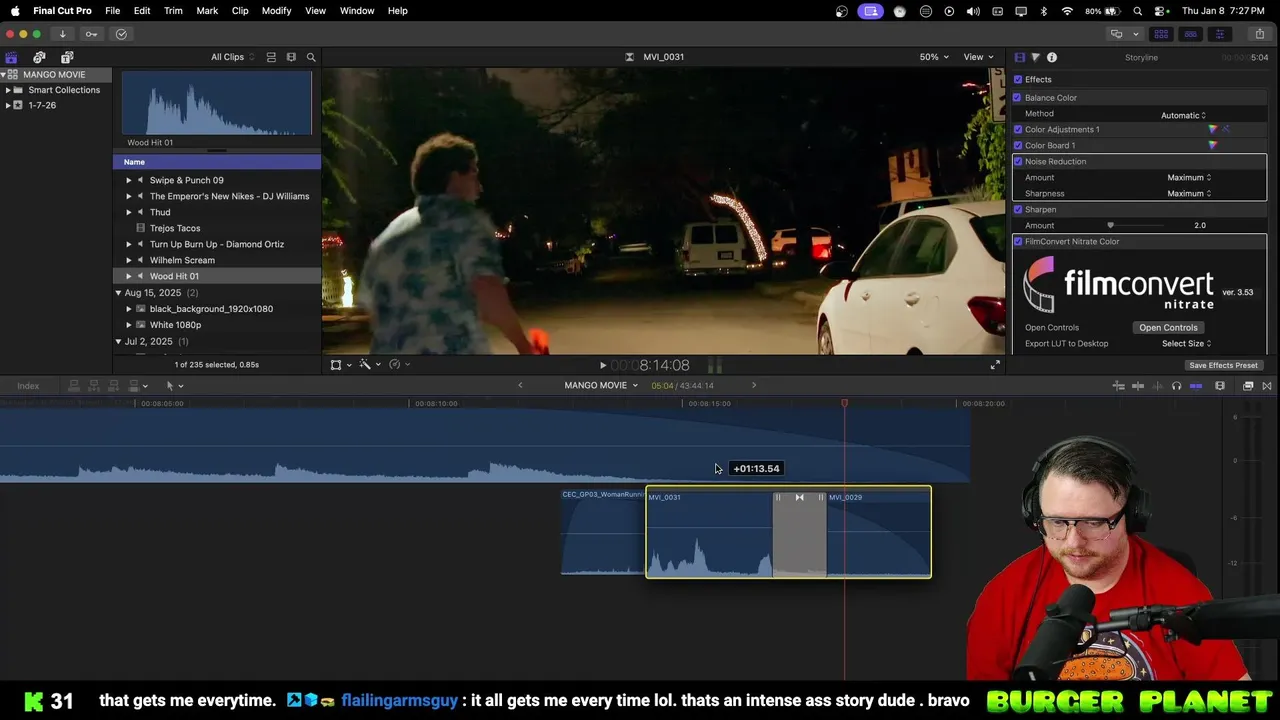Image resolution: width=1280 pixels, height=720 pixels.
Task: Open the Clip menu
Action: [x=240, y=11]
